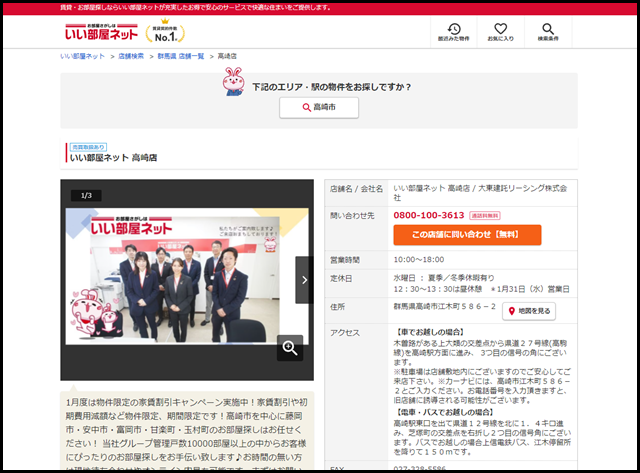The image size is (640, 473).
Task: Click the いい部屋ネット 高崎店 heading
Action: click(x=113, y=158)
